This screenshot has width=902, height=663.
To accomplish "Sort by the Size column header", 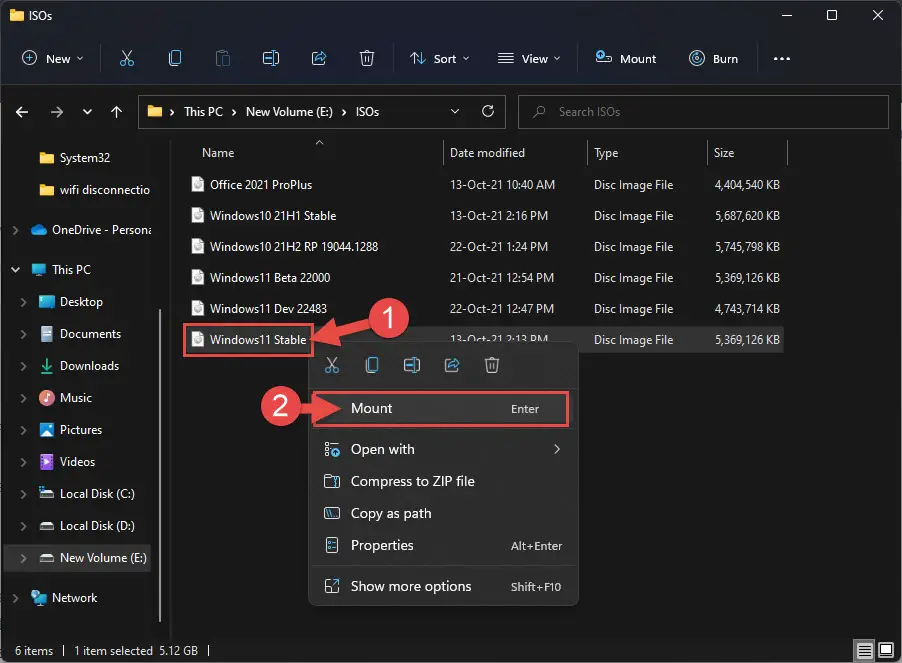I will point(724,153).
